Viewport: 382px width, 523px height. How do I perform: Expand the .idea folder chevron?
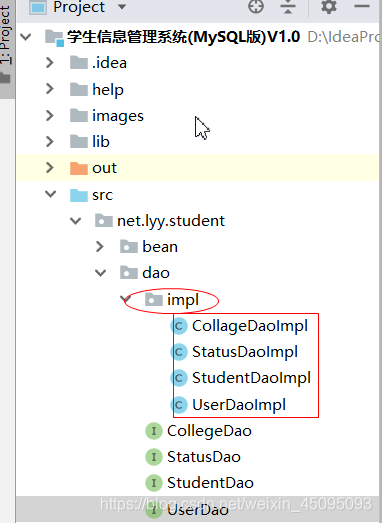coord(50,62)
